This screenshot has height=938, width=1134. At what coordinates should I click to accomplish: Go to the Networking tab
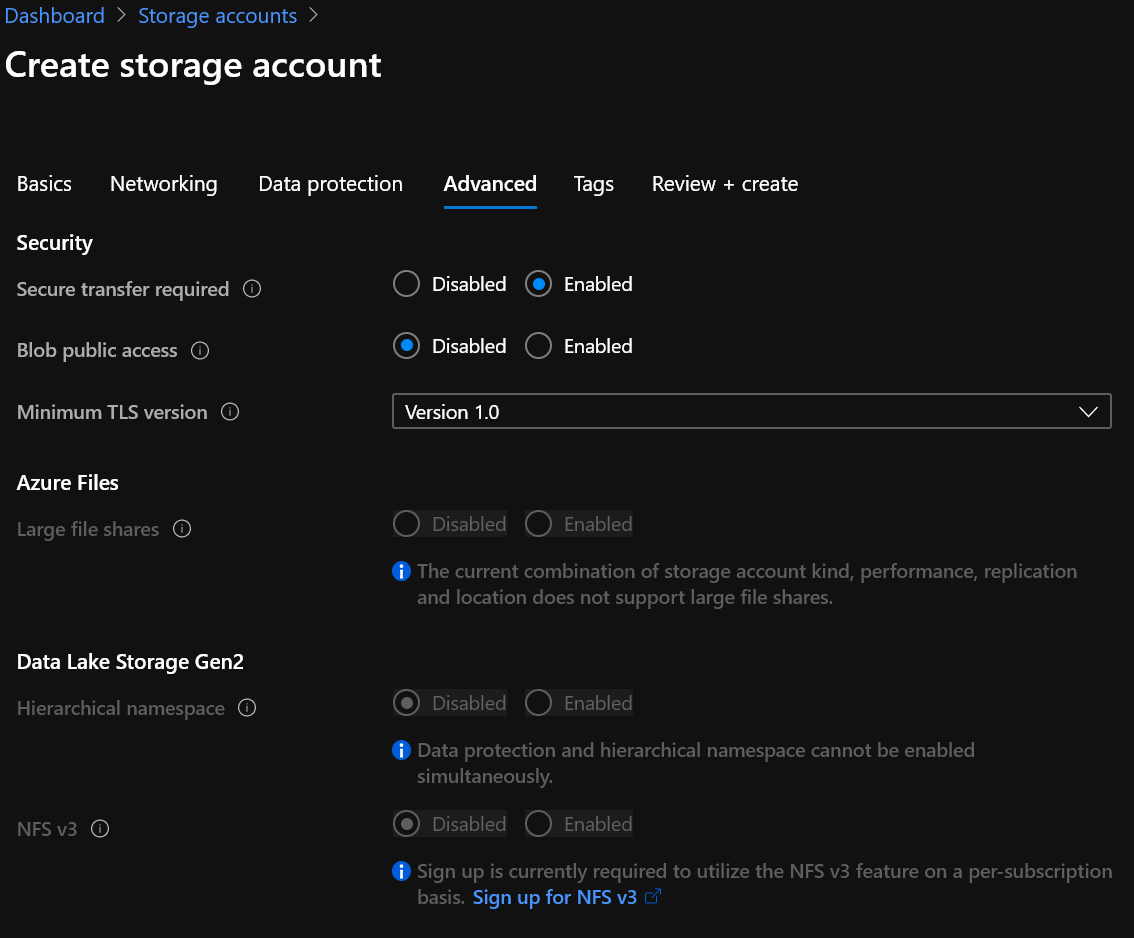click(x=163, y=184)
